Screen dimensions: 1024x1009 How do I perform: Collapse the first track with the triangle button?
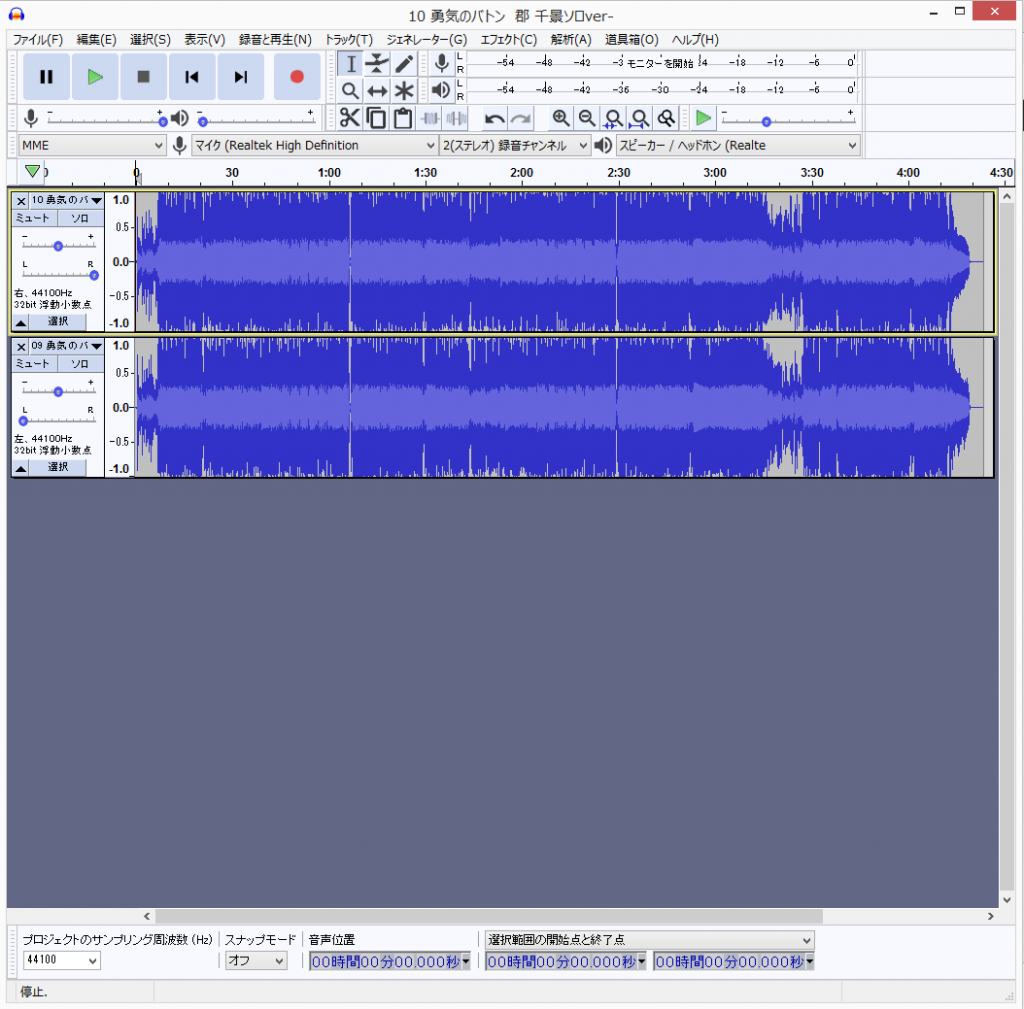[21, 322]
